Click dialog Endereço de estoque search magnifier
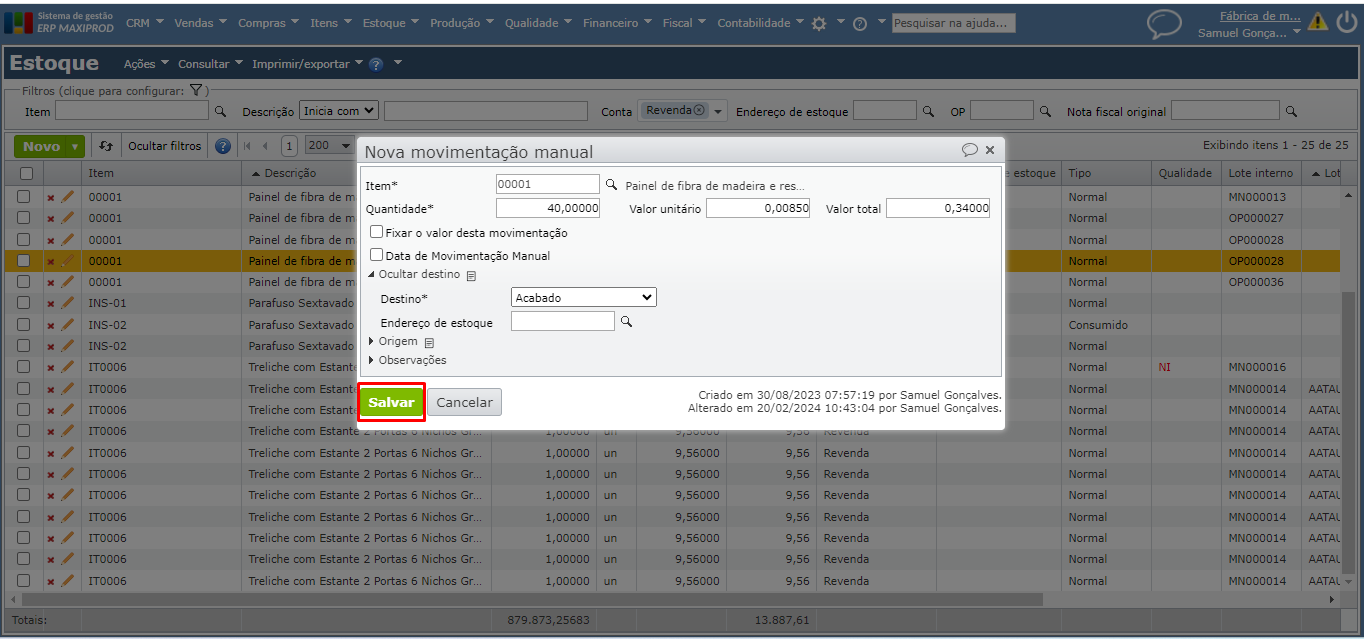This screenshot has width=1364, height=639. tap(627, 321)
